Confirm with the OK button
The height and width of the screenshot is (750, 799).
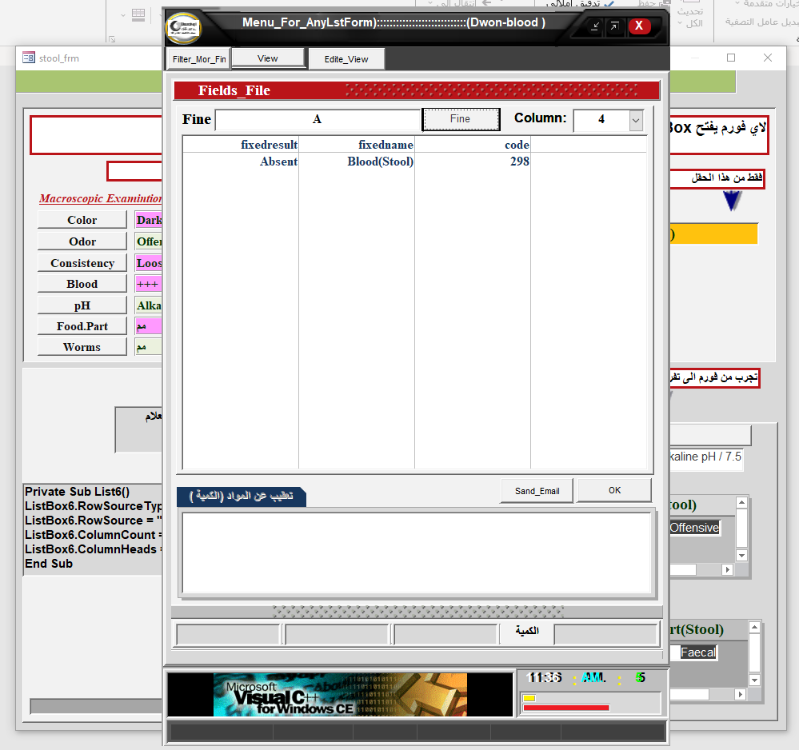coord(614,490)
